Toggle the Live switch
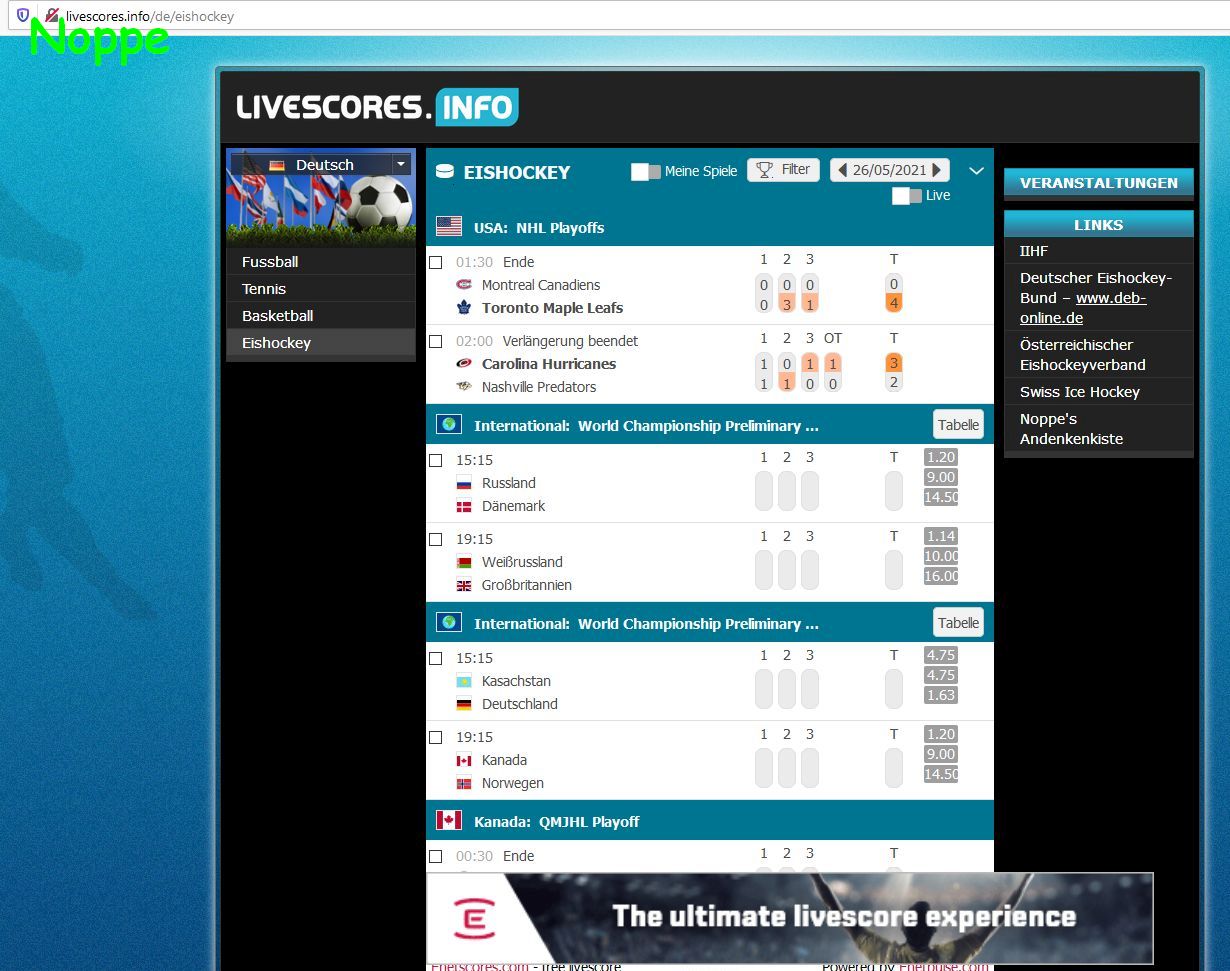Screen dimensions: 1230x971 click(907, 196)
